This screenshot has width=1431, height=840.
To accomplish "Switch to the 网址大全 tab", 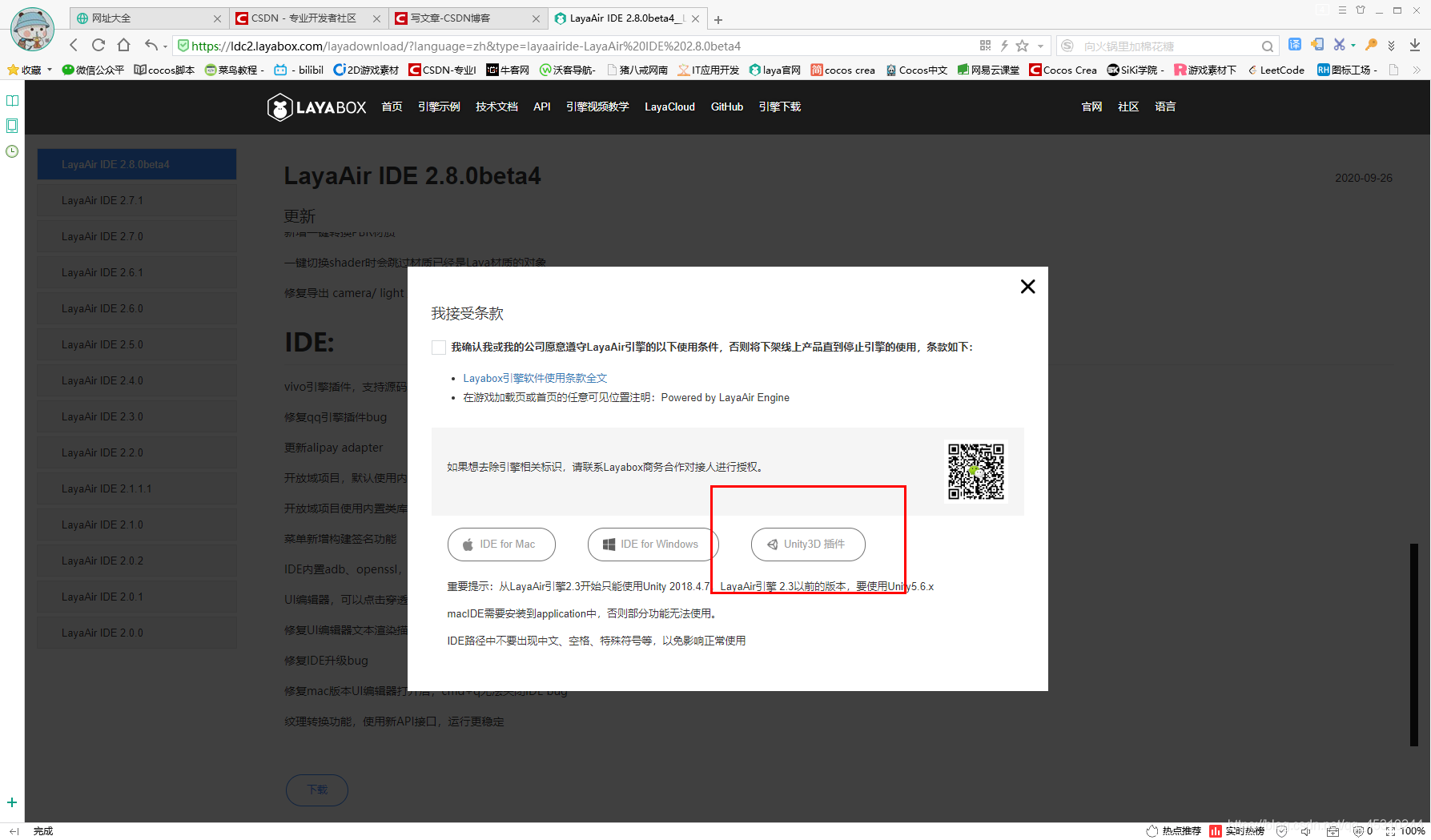I will tap(144, 18).
